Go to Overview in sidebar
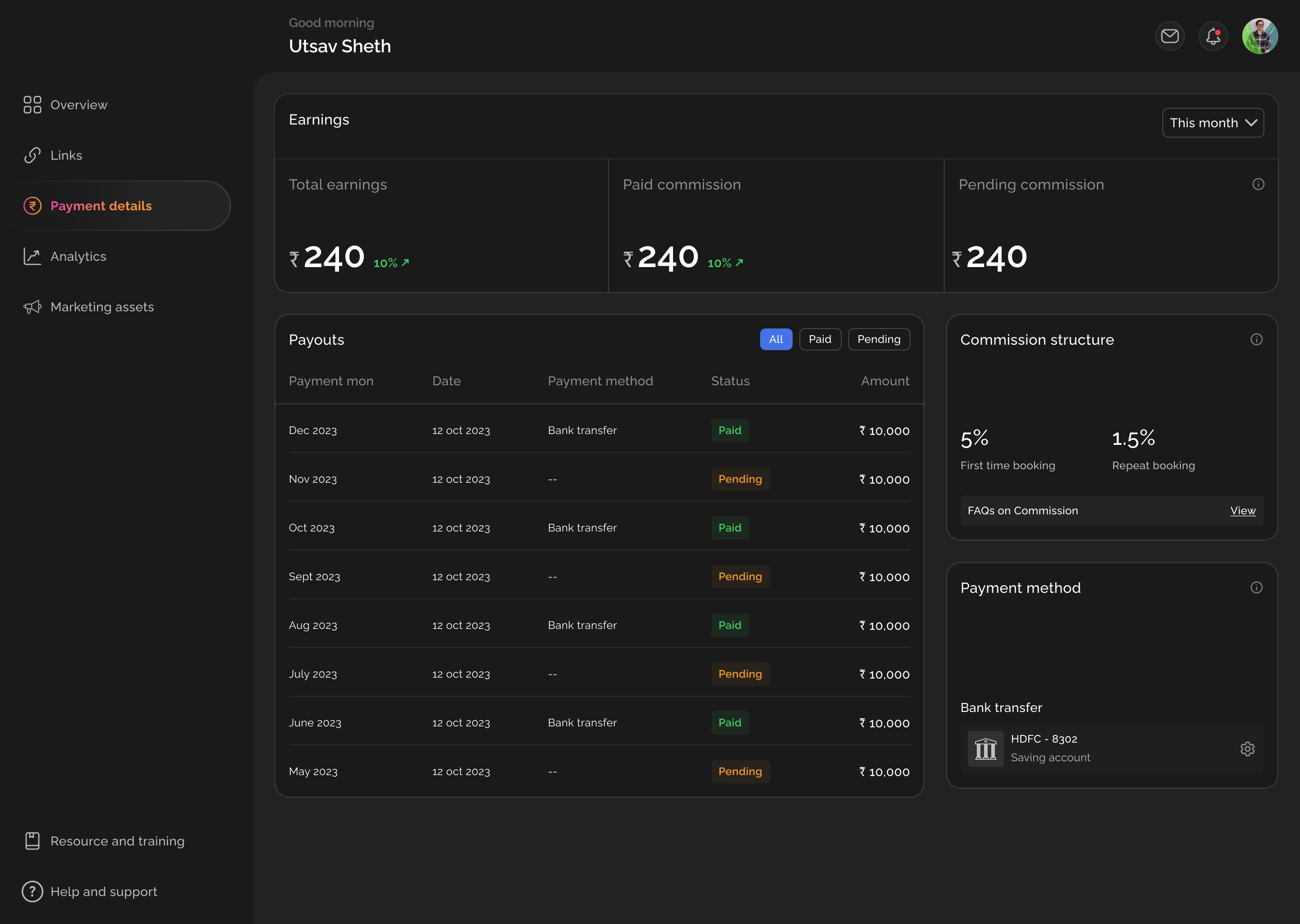 [79, 105]
